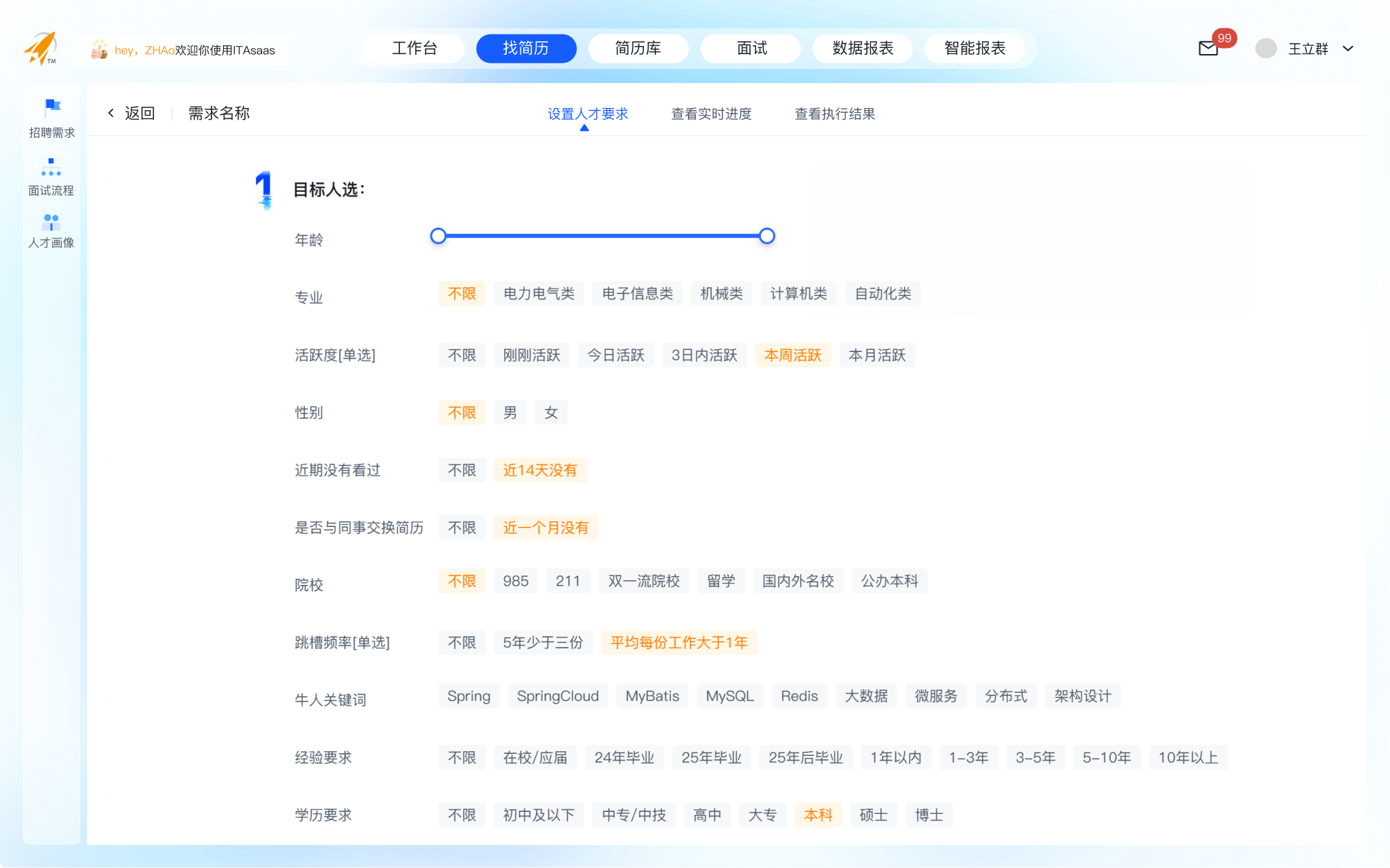Switch to 查看执行结果 tab
Screen dimensions: 1390x868
click(835, 114)
